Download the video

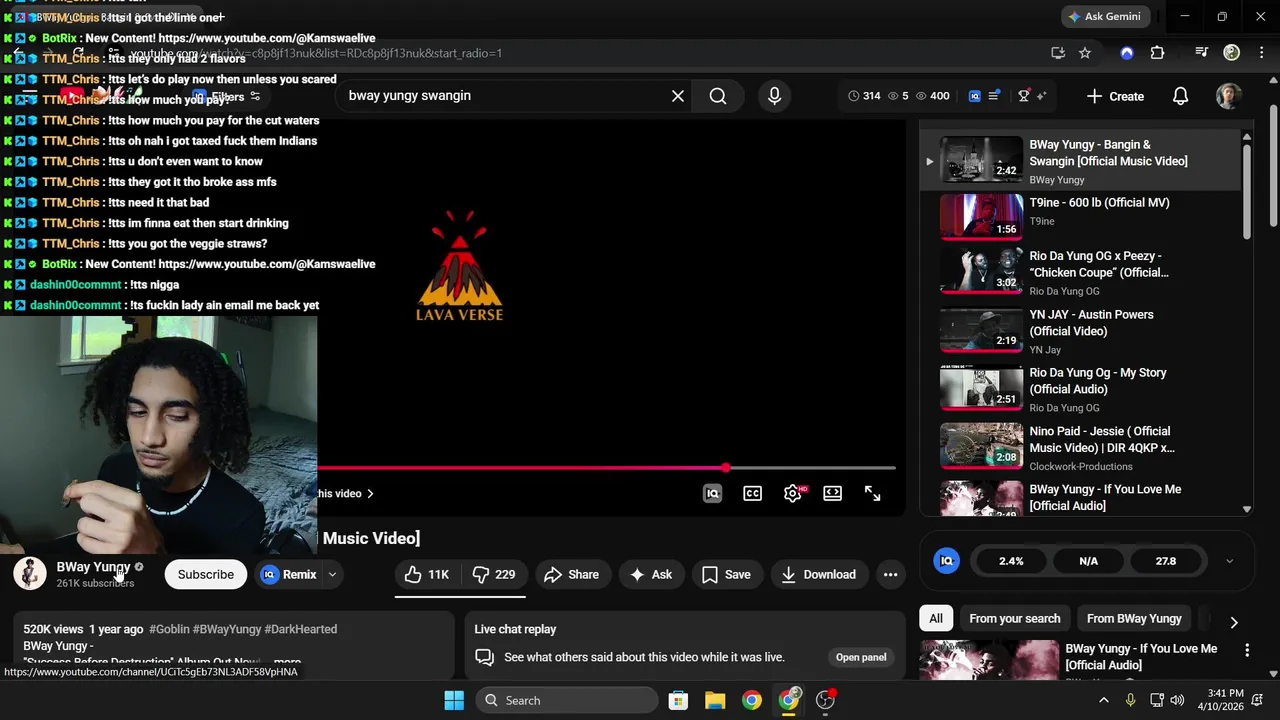pos(819,574)
